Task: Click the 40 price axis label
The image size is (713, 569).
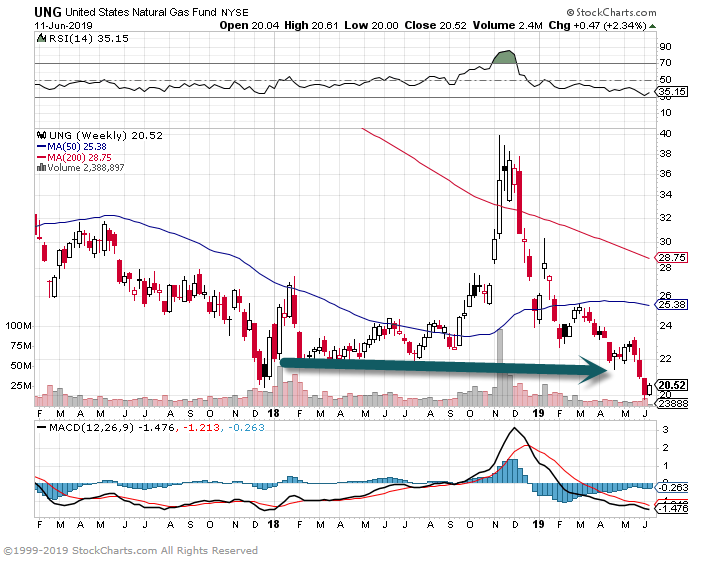Action: (x=665, y=133)
